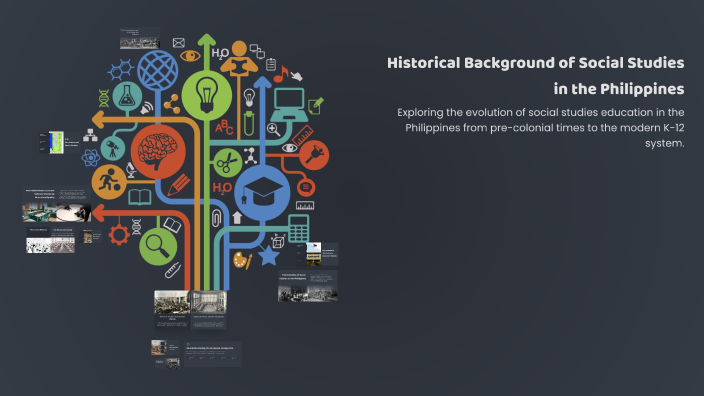Screen dimensions: 704x396
Task: Click the orange person reading icon
Action: [x=239, y=58]
